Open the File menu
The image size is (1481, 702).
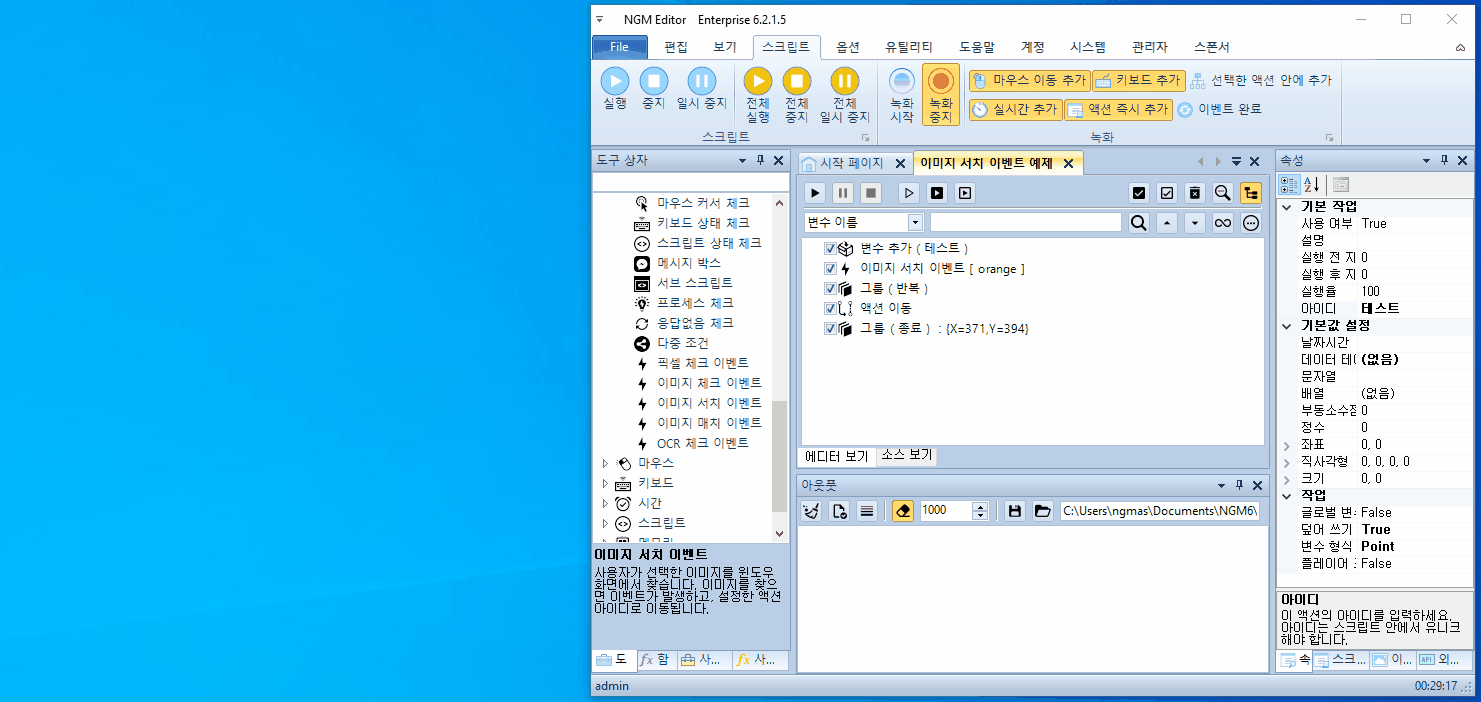tap(620, 47)
